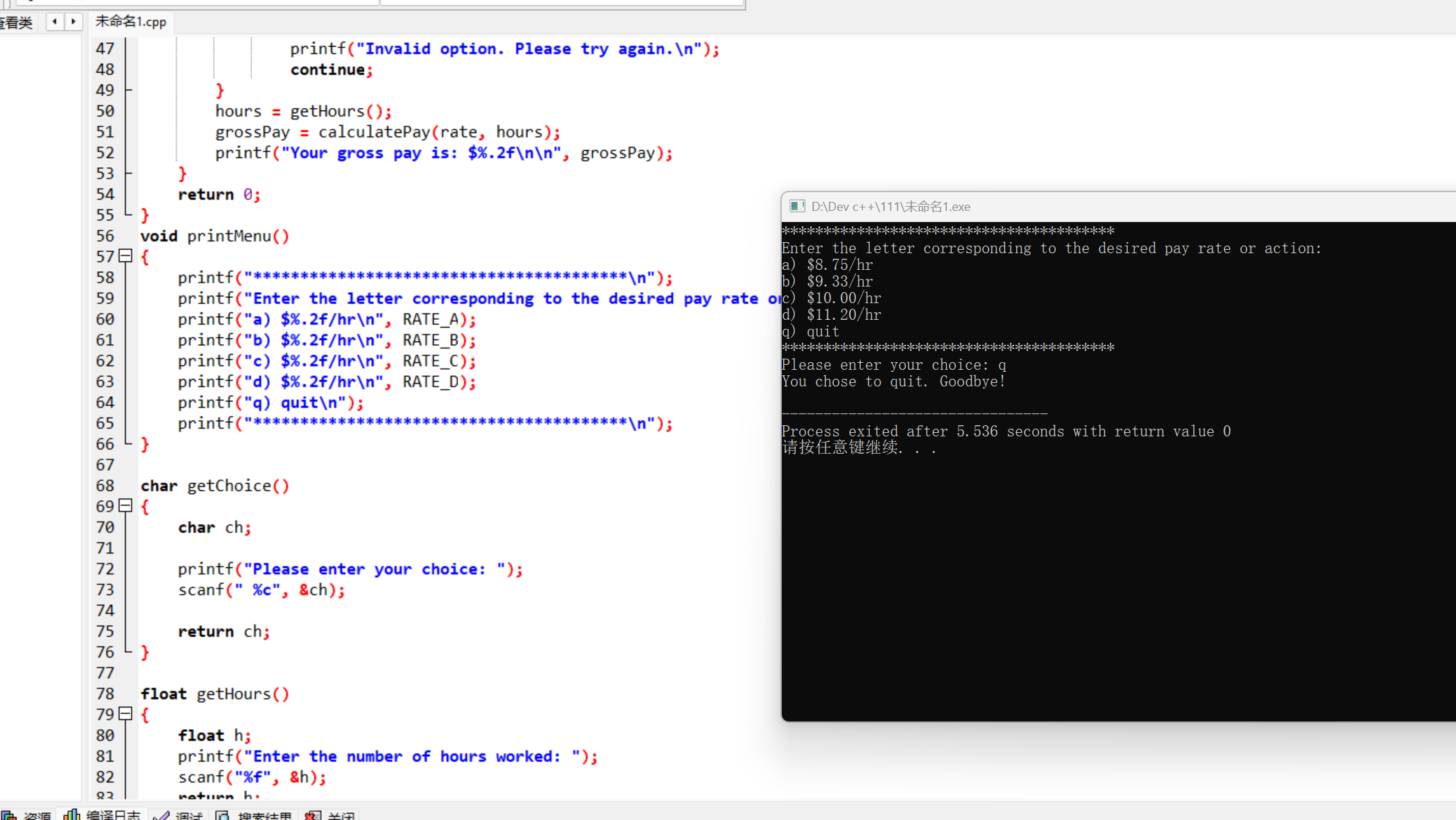Collapse the printMenu fold at line 57

126,256
